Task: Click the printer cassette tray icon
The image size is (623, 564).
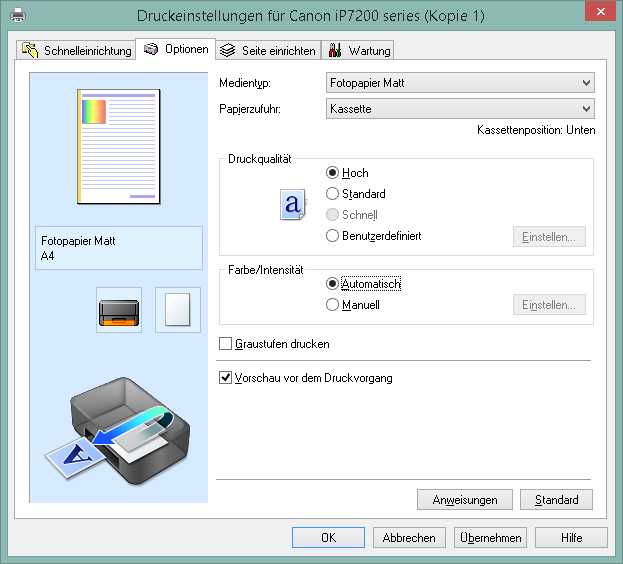Action: tap(119, 310)
